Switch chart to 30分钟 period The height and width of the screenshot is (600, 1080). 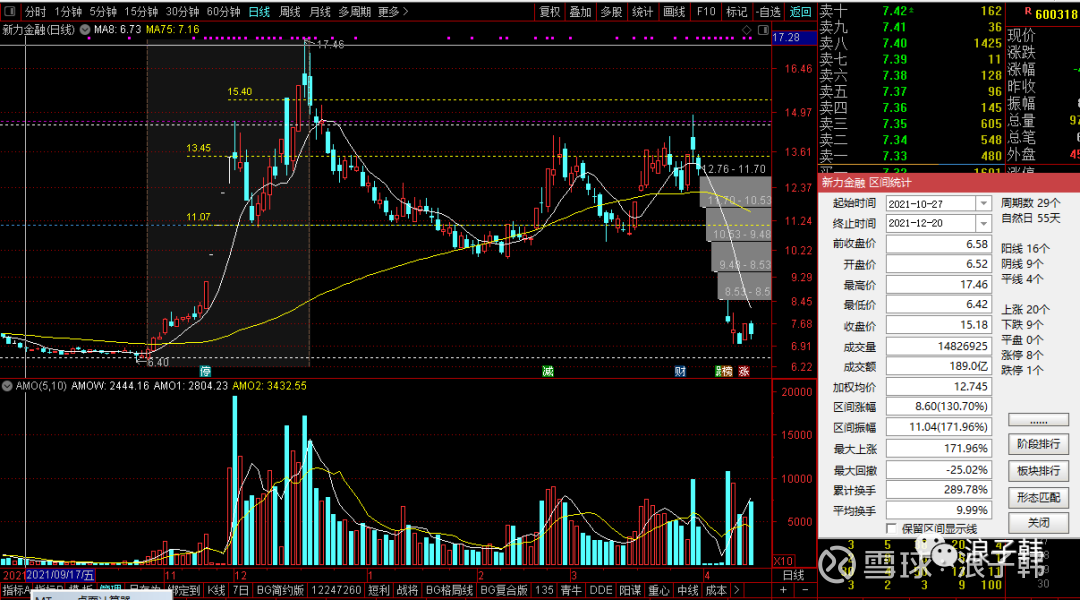click(183, 12)
